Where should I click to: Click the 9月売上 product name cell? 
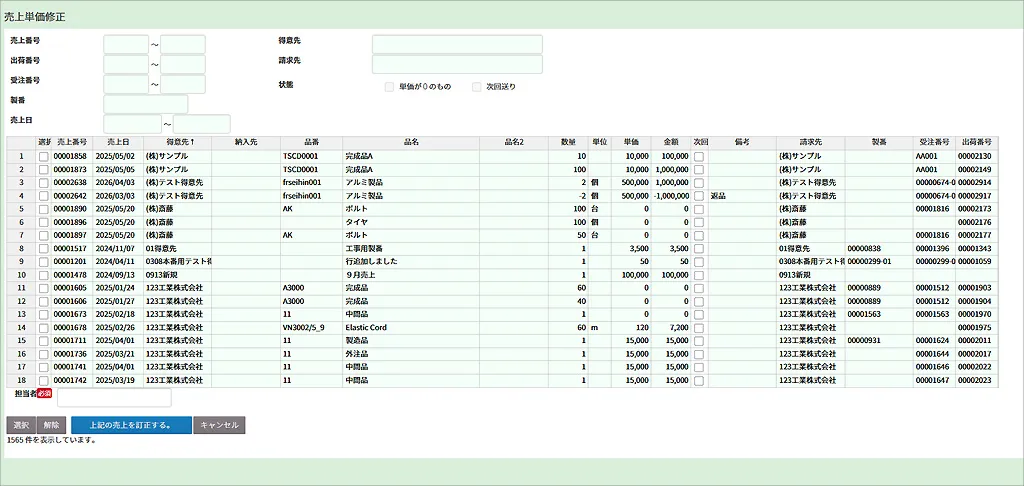pos(411,275)
